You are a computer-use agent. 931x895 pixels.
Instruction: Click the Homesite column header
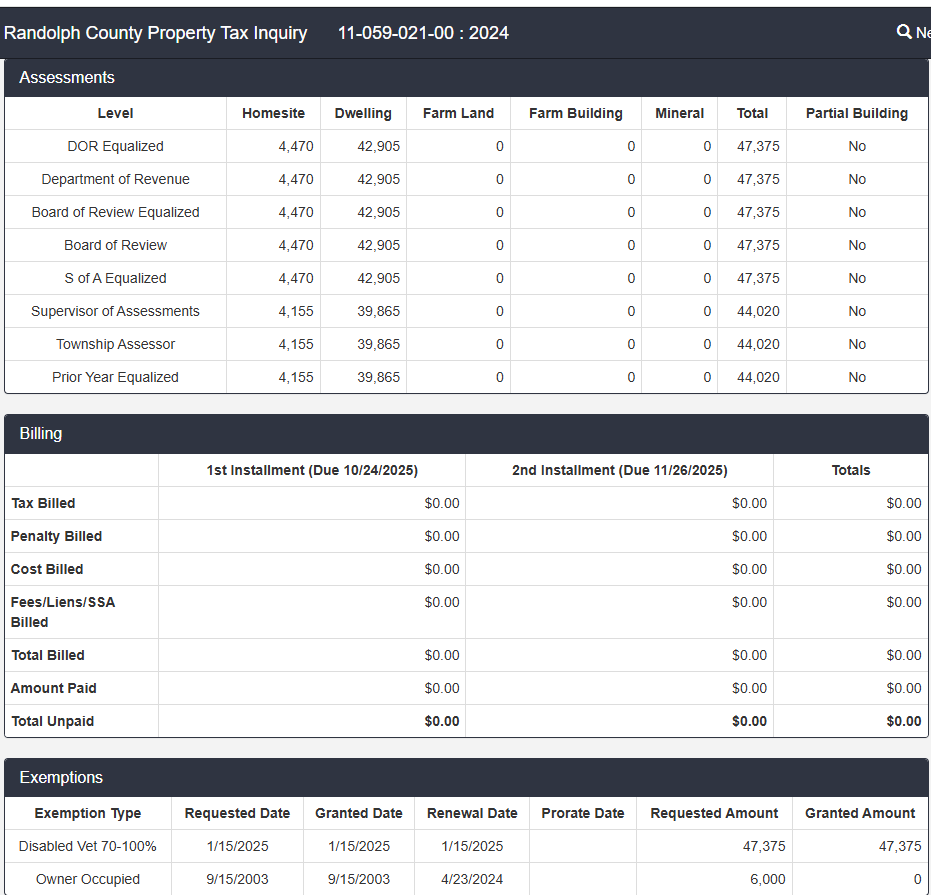[x=273, y=113]
